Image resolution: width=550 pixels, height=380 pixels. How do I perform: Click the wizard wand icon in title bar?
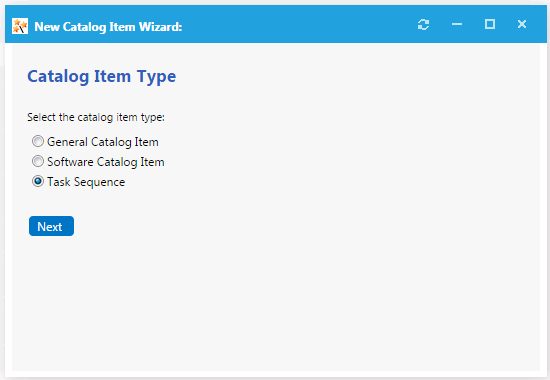[x=20, y=26]
